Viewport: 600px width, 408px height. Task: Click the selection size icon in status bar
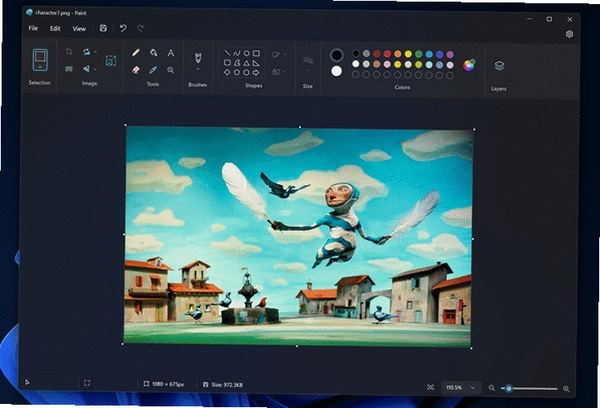87,383
